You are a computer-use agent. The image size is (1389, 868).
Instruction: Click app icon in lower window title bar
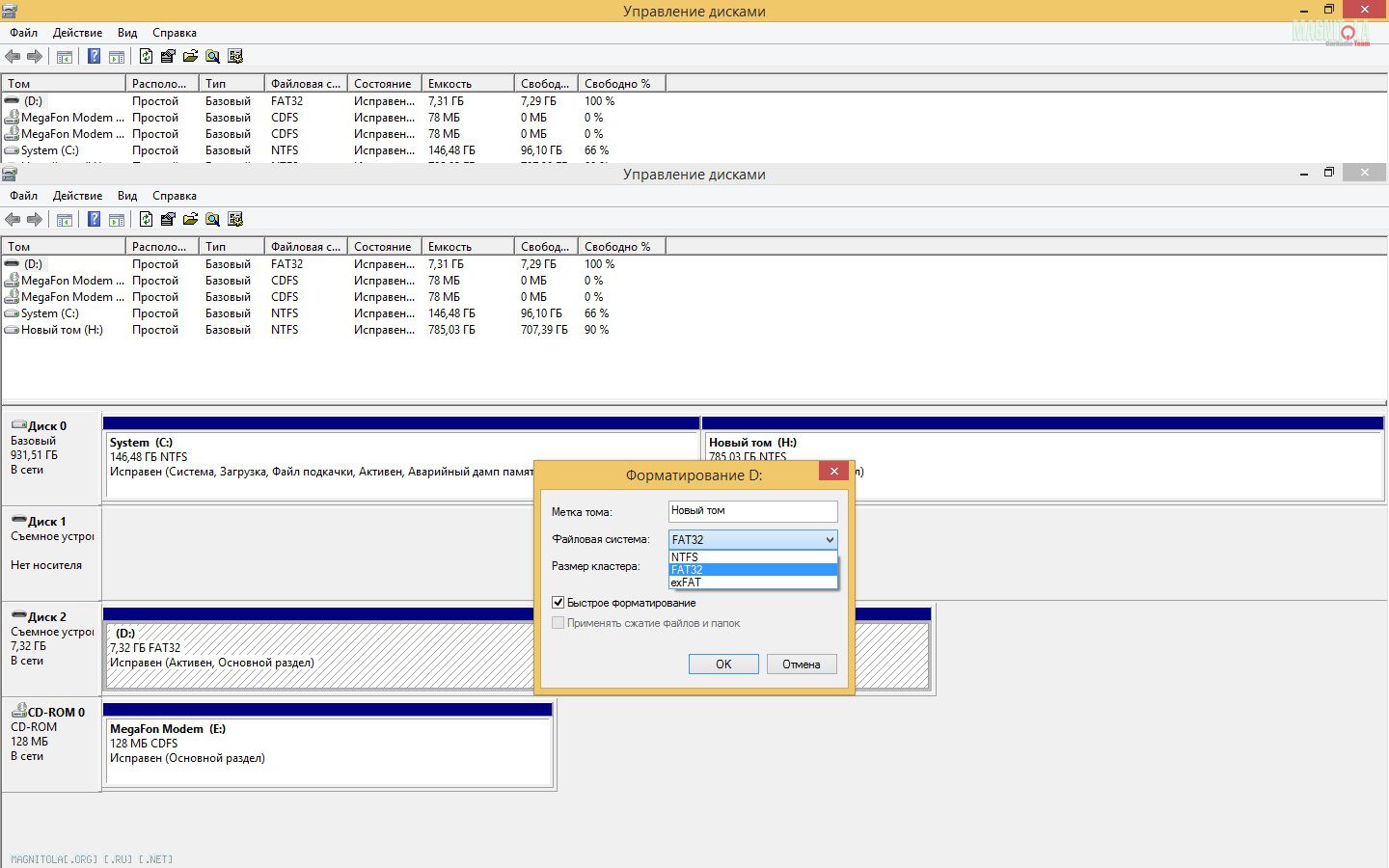coord(10,174)
